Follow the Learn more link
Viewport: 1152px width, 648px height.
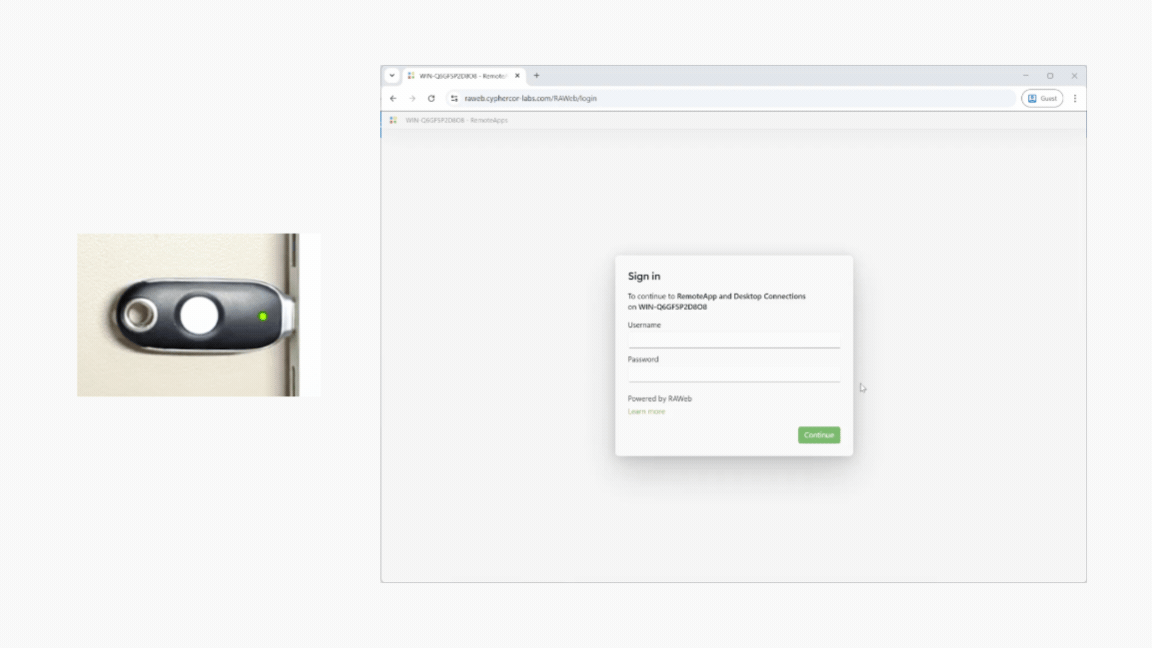[646, 412]
